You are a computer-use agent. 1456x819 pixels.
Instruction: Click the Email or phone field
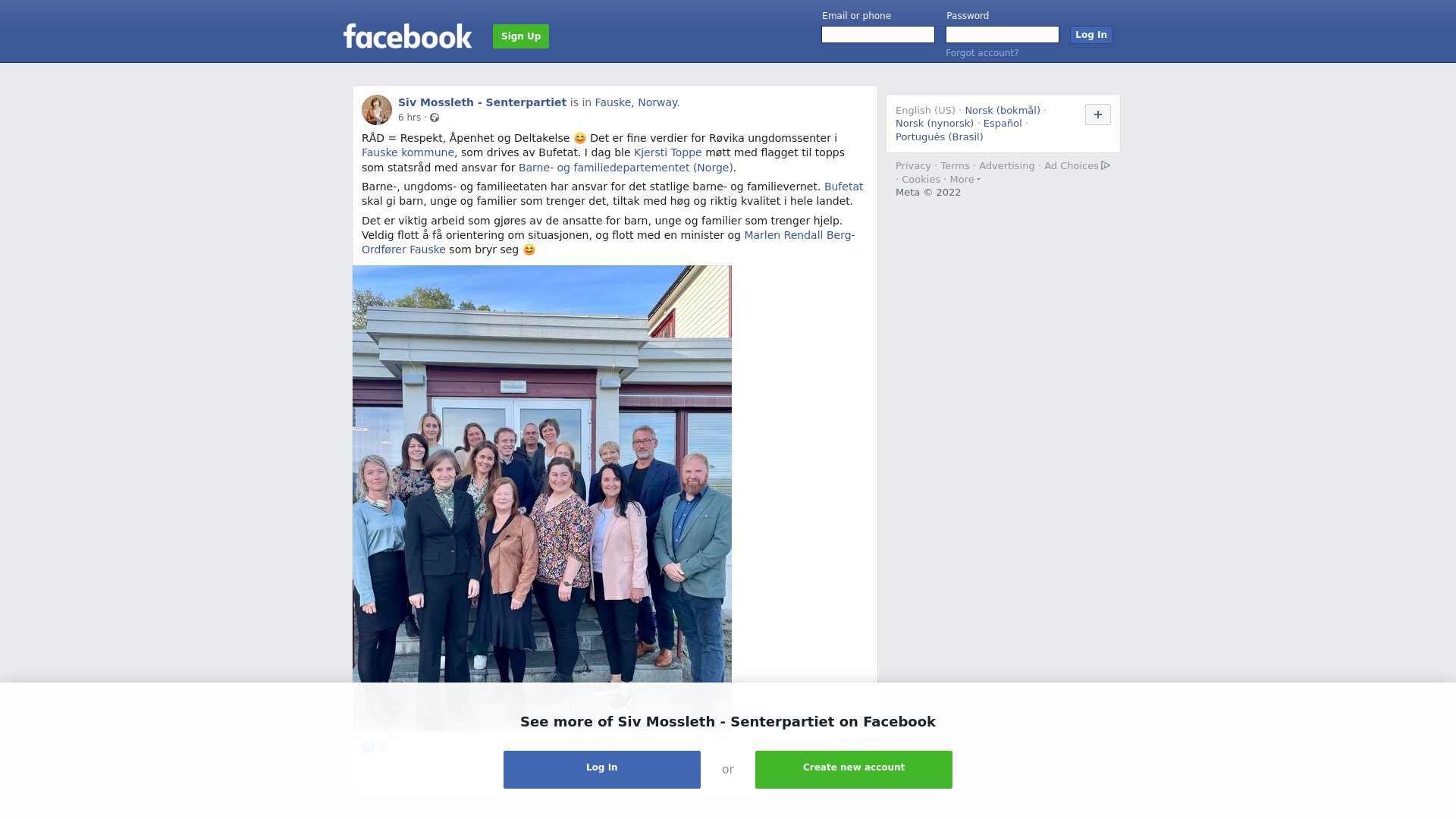click(878, 35)
